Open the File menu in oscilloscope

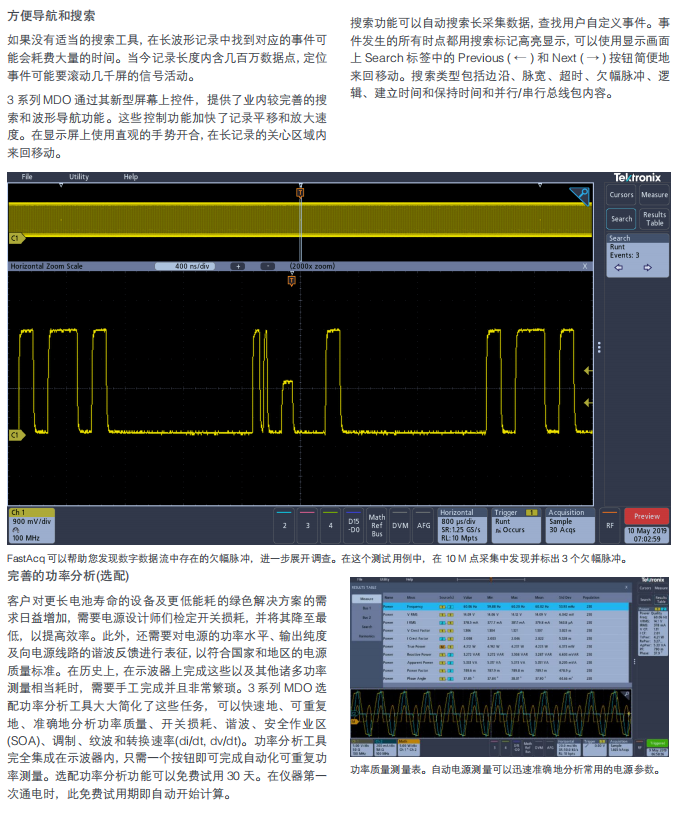(27, 177)
